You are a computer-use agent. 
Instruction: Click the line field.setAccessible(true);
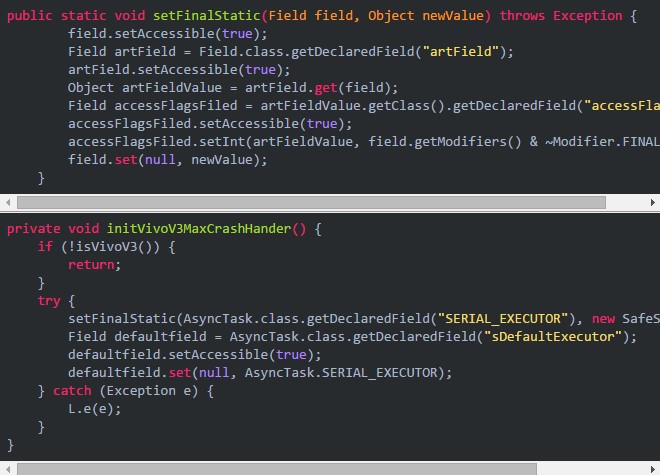click(168, 34)
